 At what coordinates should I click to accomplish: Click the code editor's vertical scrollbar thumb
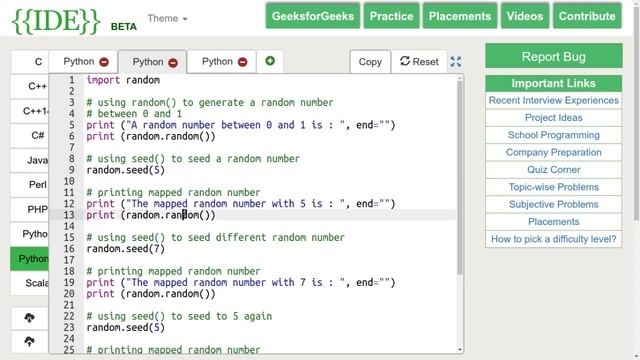[460, 178]
